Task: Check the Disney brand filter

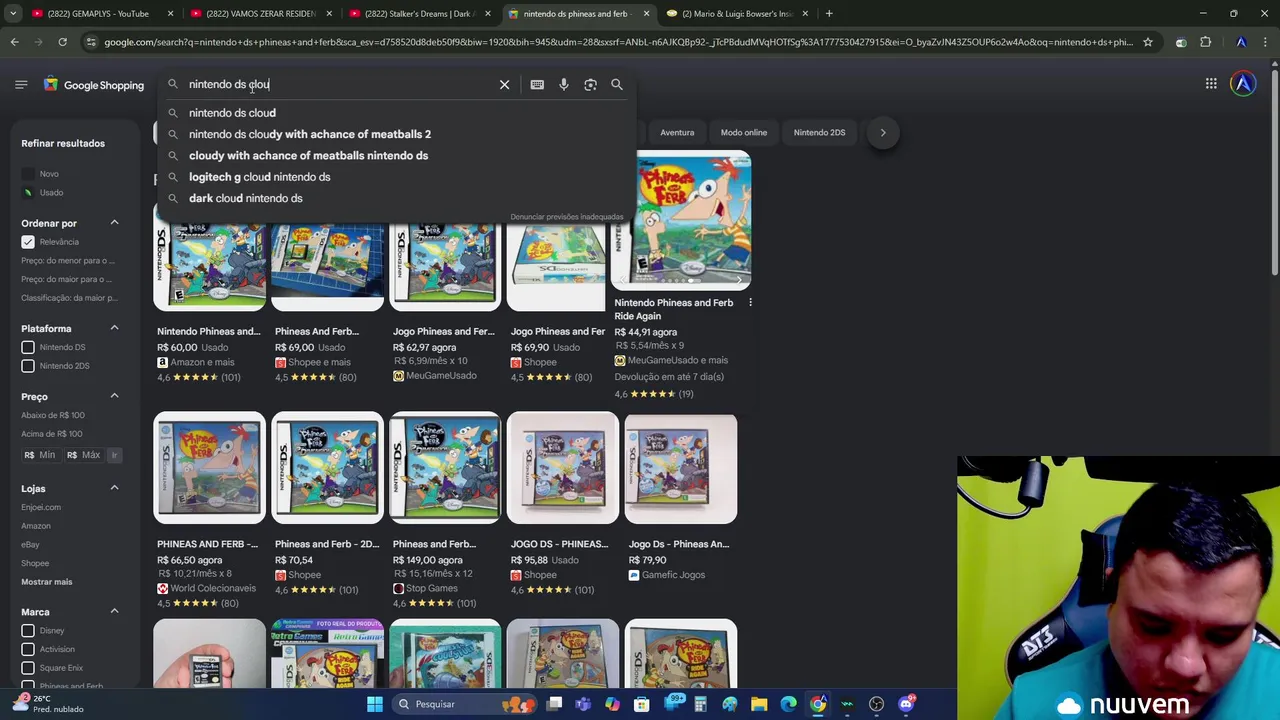Action: click(28, 631)
